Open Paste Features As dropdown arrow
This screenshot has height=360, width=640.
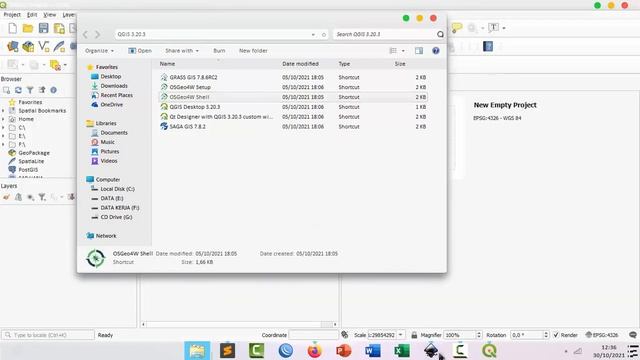65,65
